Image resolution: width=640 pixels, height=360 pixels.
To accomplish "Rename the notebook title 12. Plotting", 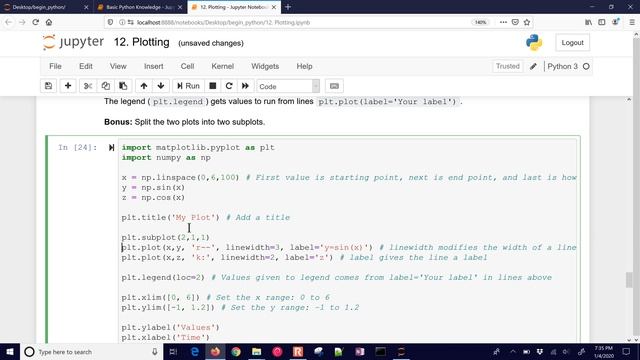I will pos(142,42).
